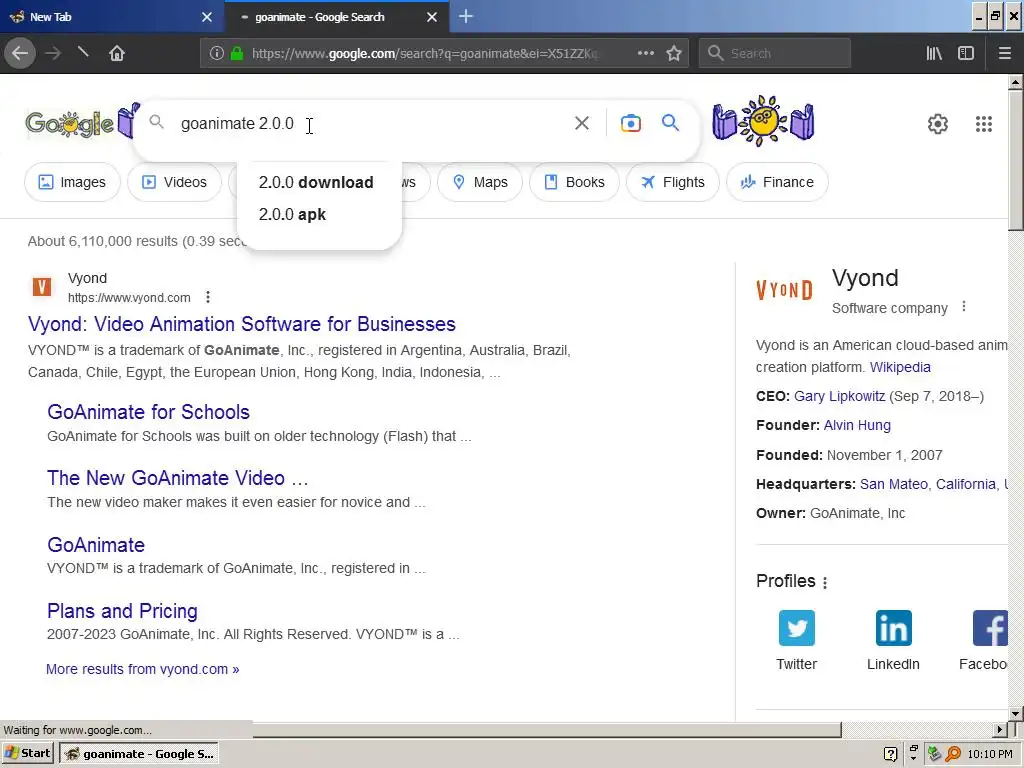
Task: Click the Vyond favicon in the result
Action: coord(42,287)
